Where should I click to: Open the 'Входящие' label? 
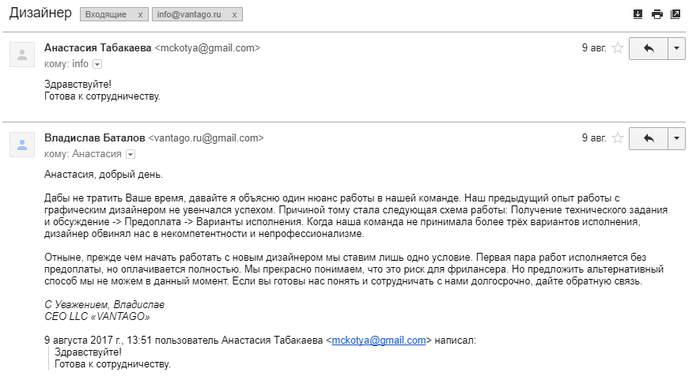[106, 15]
